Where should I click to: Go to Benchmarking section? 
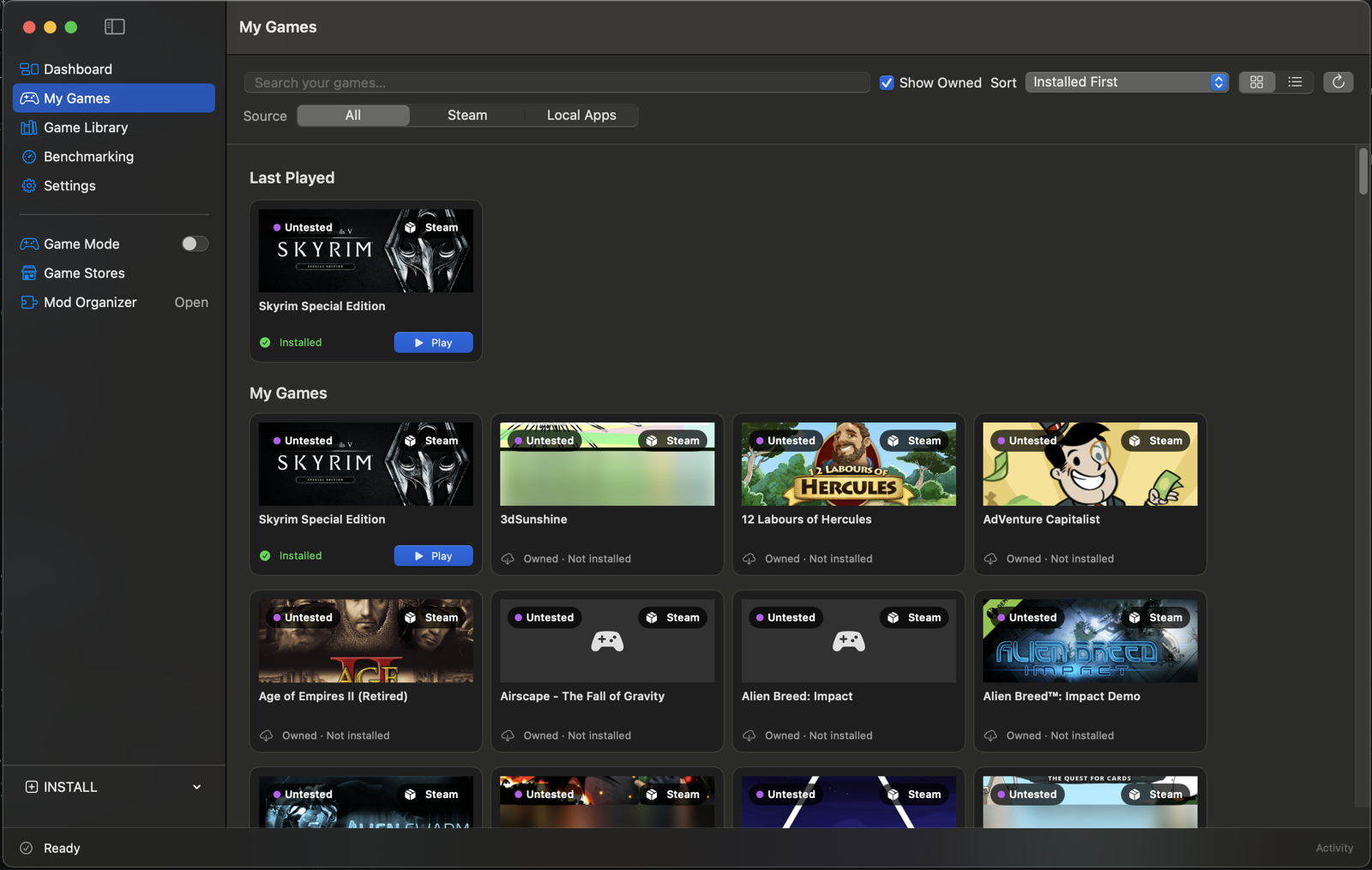pyautogui.click(x=114, y=157)
